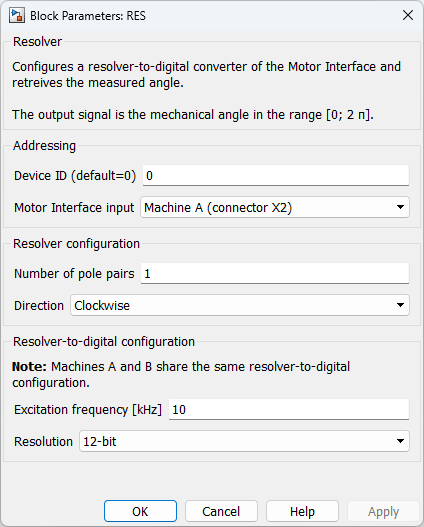Click the Number of pole pairs label

[x=74, y=274]
